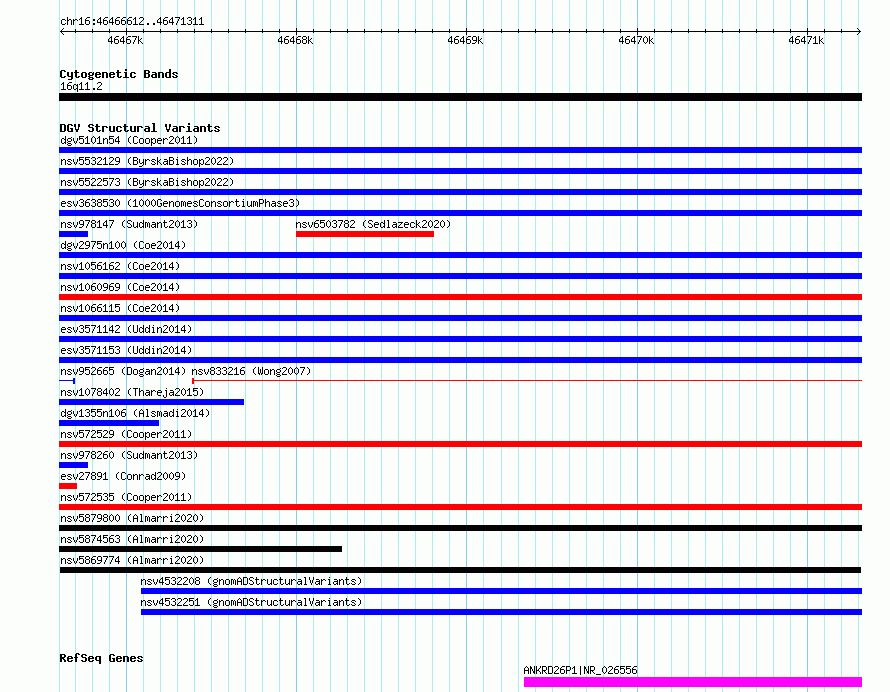The image size is (890, 692).
Task: Select variant dgv2975n100 (Coe2014)
Action: tap(123, 245)
